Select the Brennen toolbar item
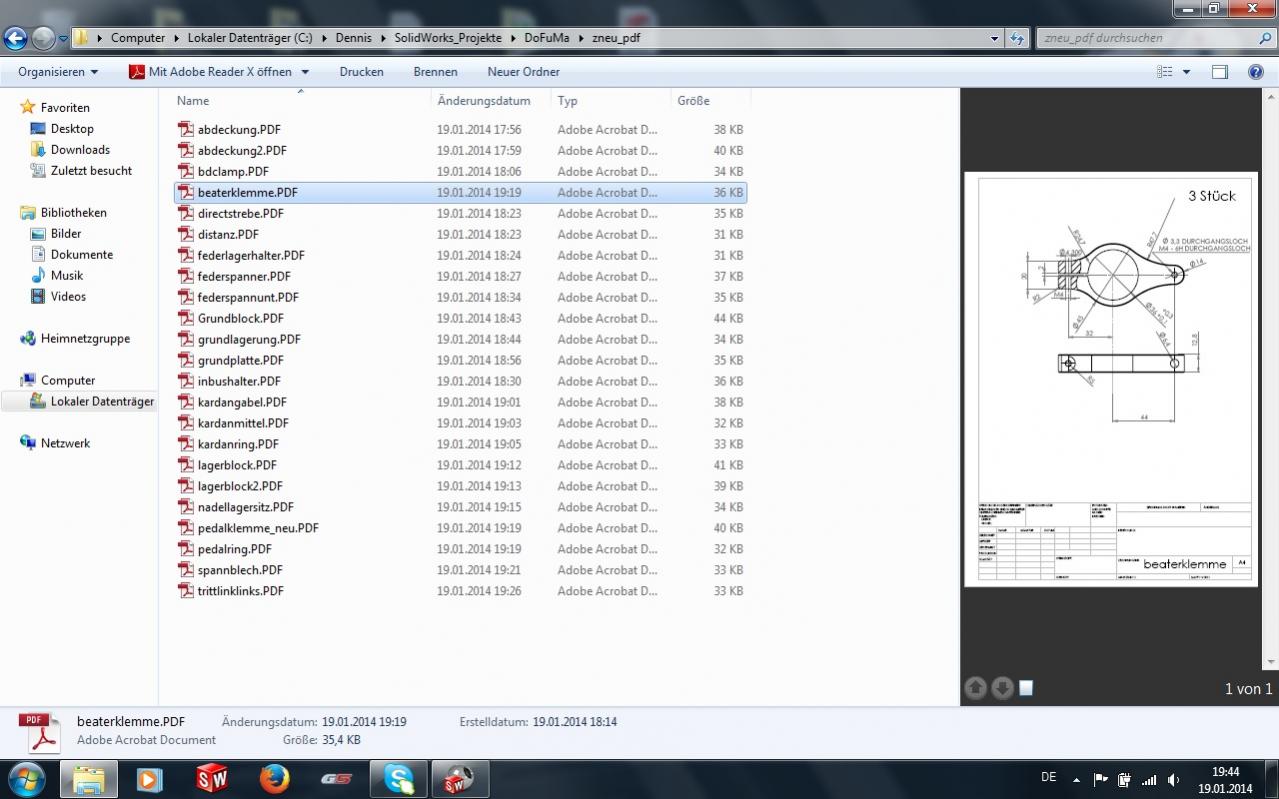This screenshot has width=1279, height=799. pyautogui.click(x=435, y=72)
